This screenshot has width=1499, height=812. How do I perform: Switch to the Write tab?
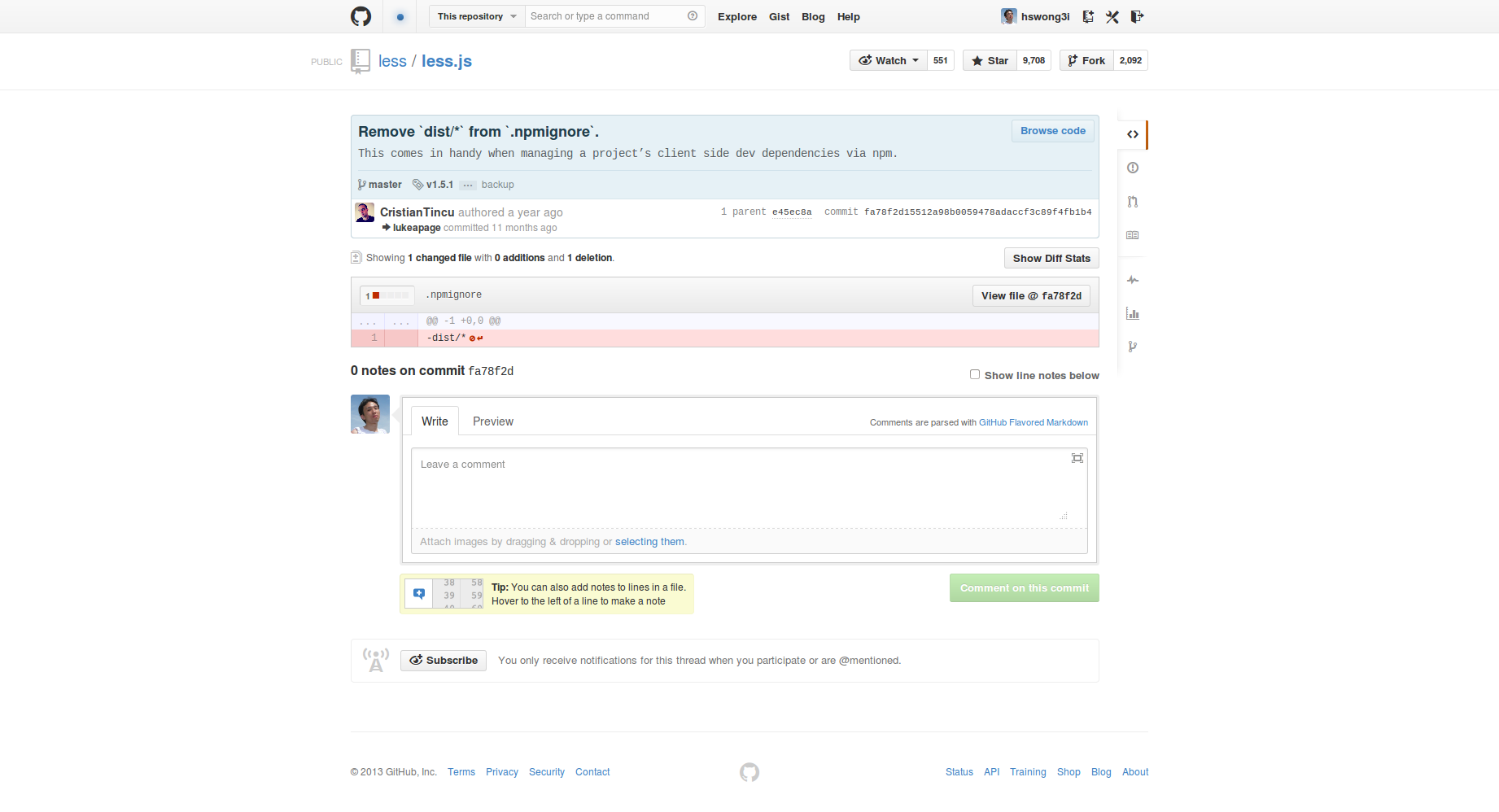[x=435, y=421]
